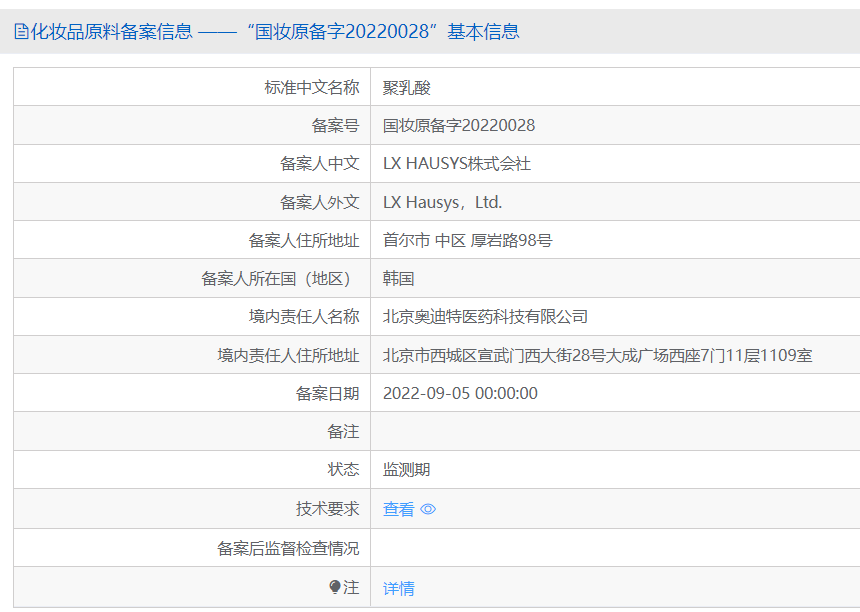The image size is (860, 612).
Task: Click the filing number value 国妆原备字20220028
Action: click(x=459, y=125)
